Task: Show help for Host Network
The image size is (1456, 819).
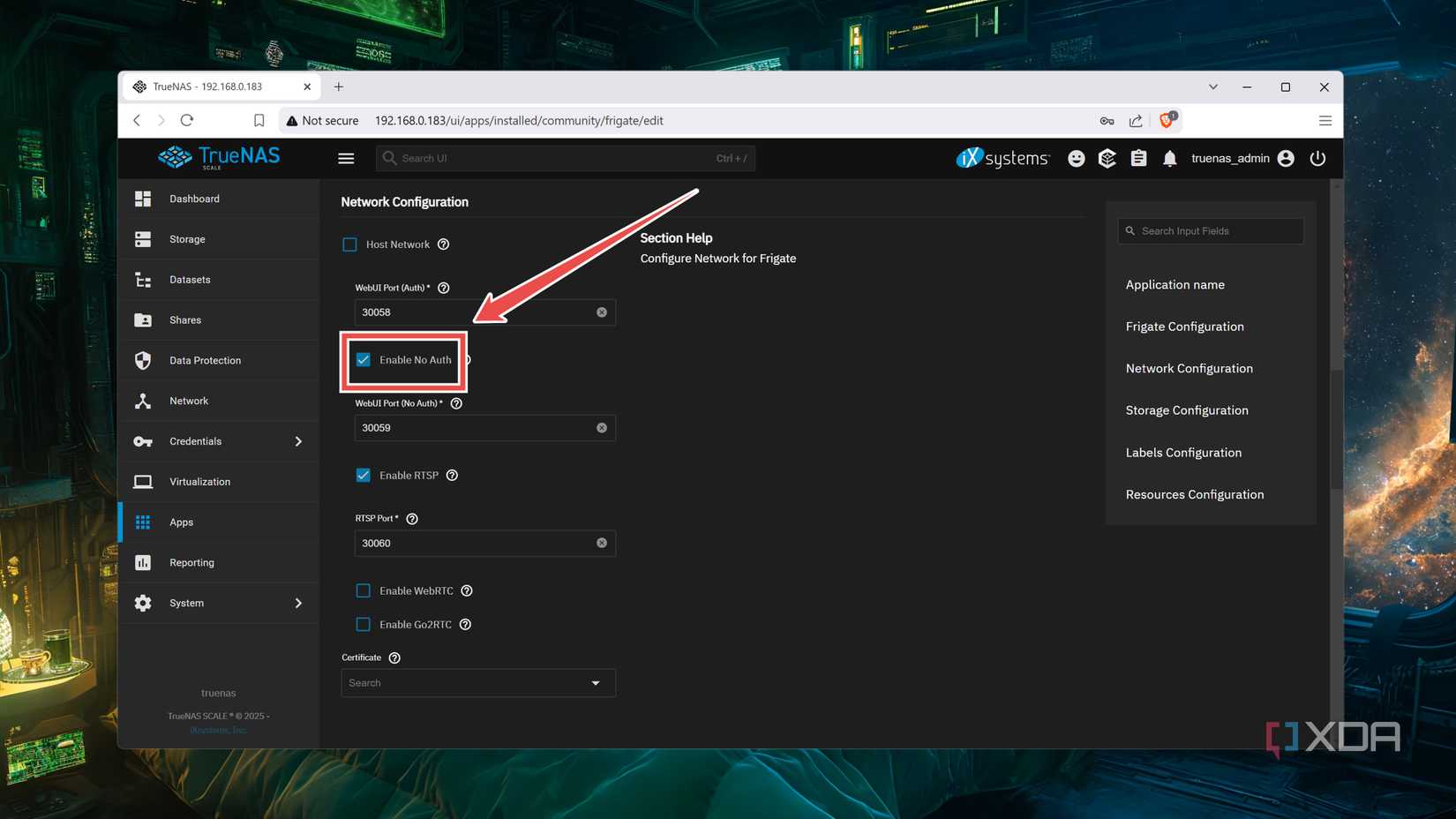Action: pos(444,244)
